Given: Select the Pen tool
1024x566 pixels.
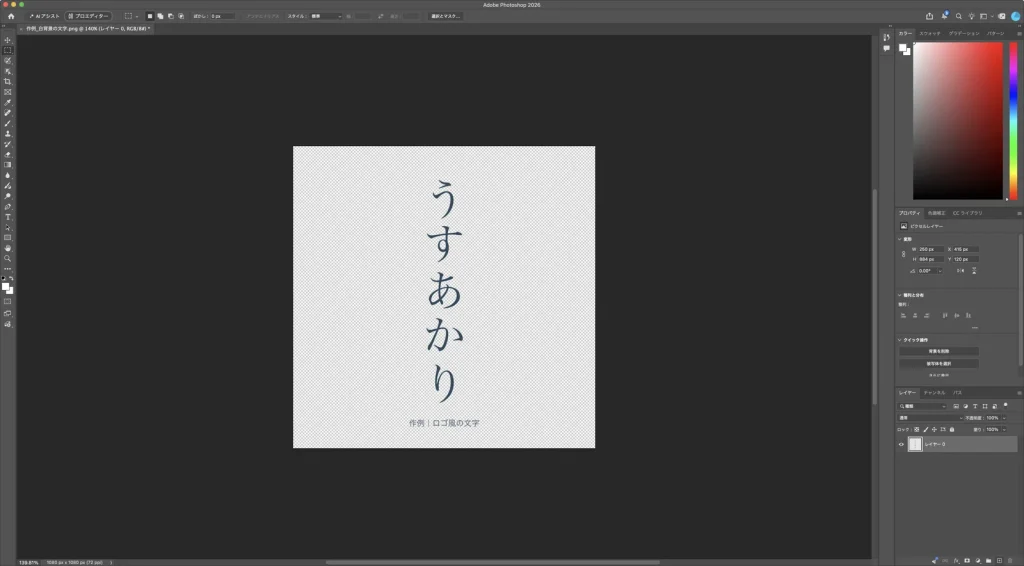Looking at the screenshot, I should pos(8,207).
